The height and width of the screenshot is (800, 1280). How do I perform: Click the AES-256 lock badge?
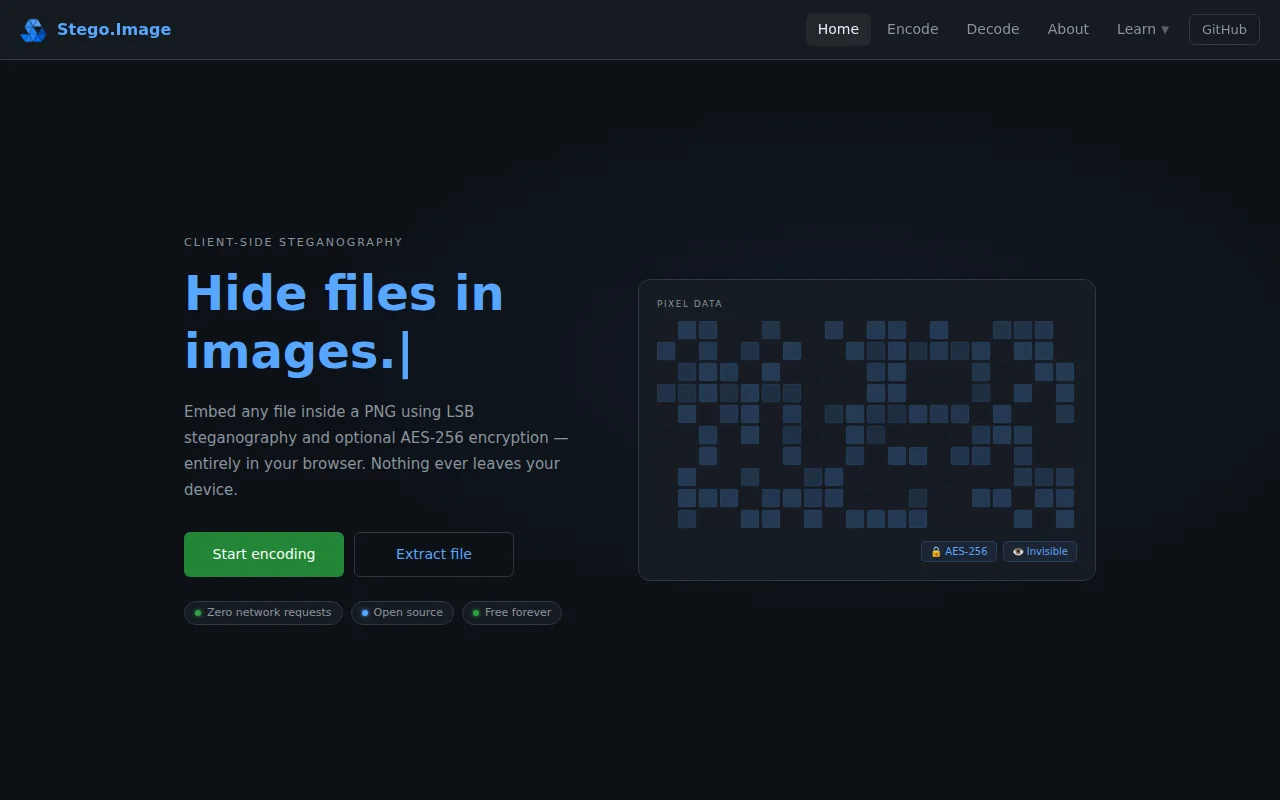pyautogui.click(x=959, y=551)
